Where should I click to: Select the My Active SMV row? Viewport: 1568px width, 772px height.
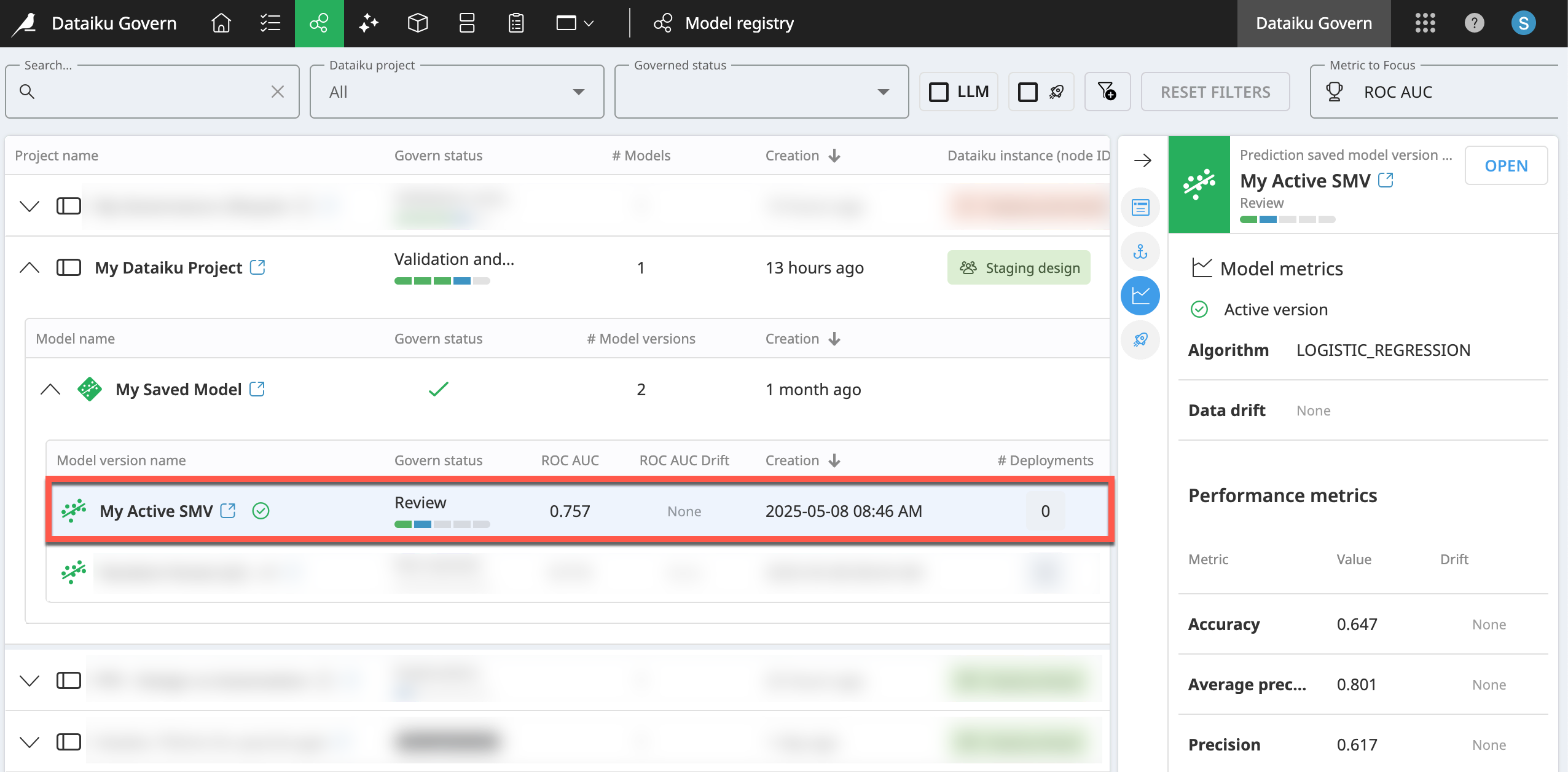580,511
